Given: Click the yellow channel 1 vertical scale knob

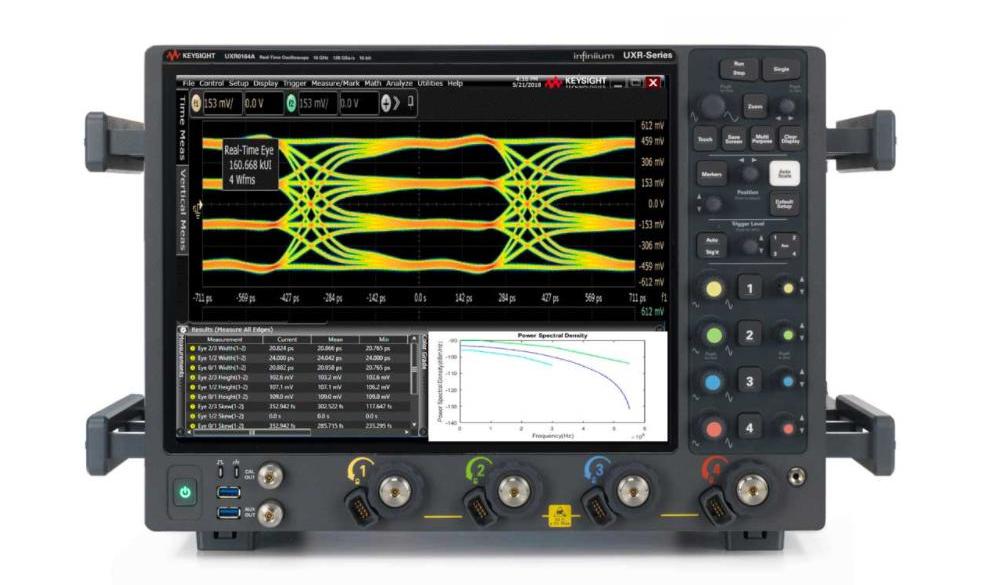Looking at the screenshot, I should (x=714, y=289).
